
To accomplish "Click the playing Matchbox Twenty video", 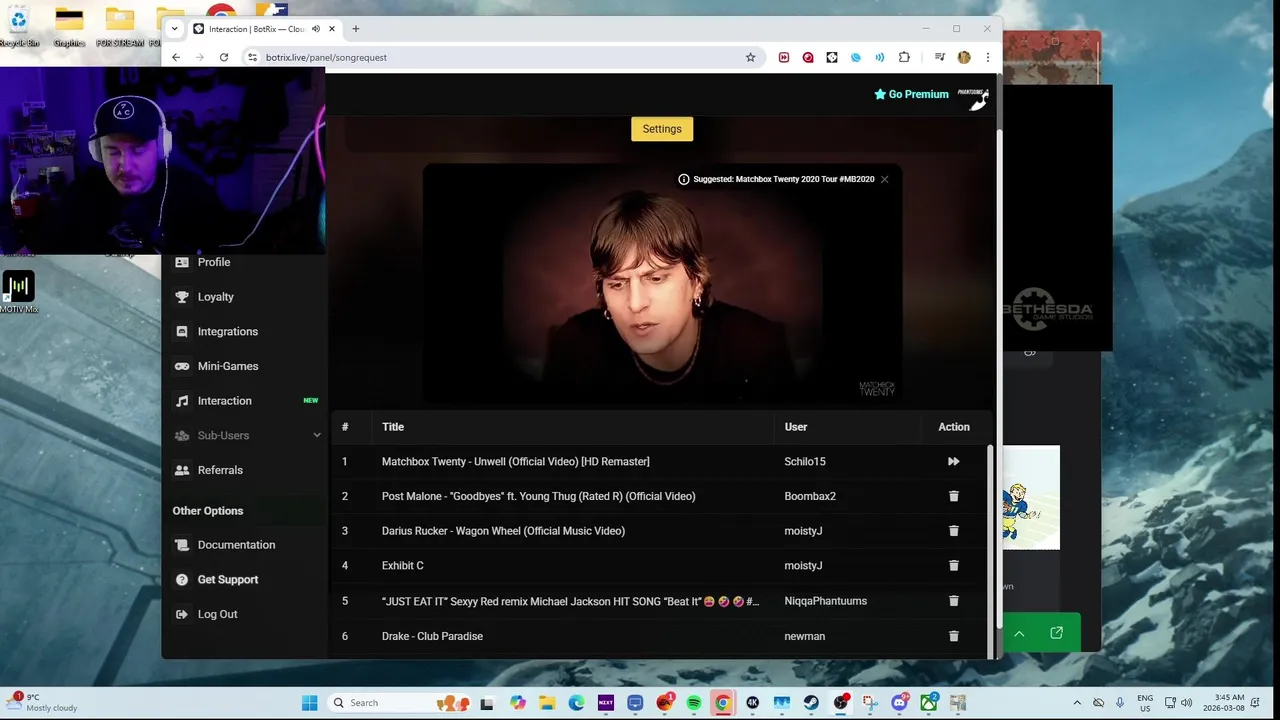I will (x=662, y=284).
